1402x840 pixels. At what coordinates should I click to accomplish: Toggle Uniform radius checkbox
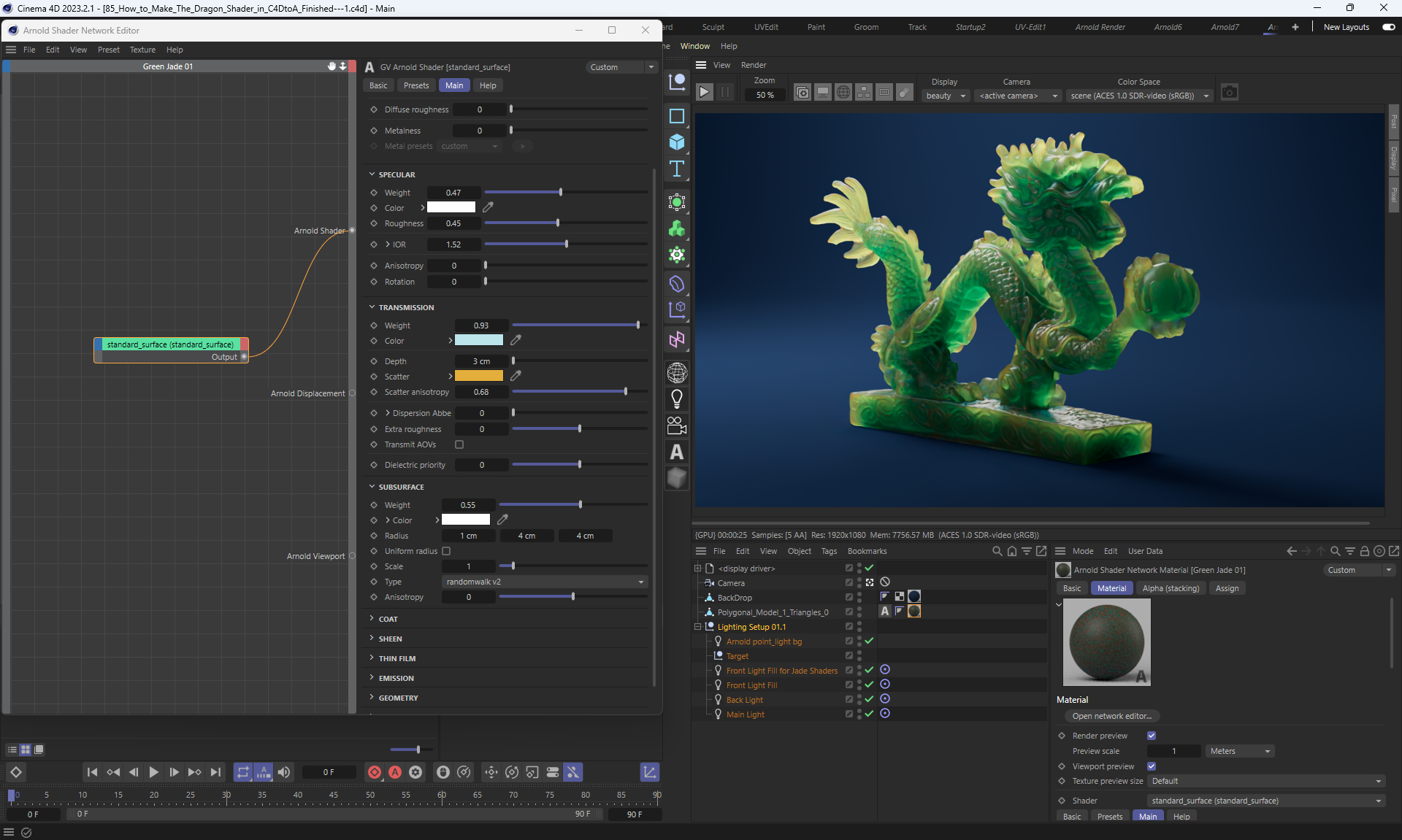pyautogui.click(x=446, y=551)
